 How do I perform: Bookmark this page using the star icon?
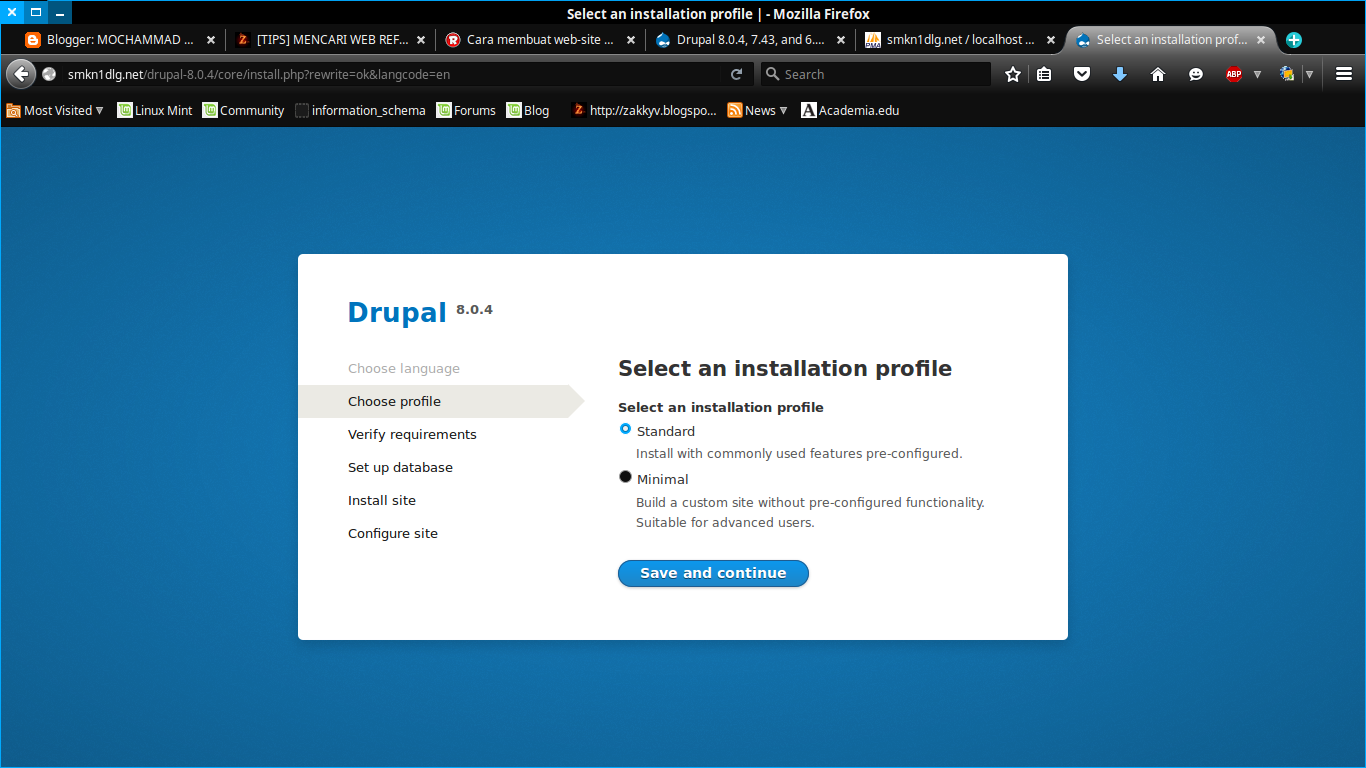[1012, 73]
